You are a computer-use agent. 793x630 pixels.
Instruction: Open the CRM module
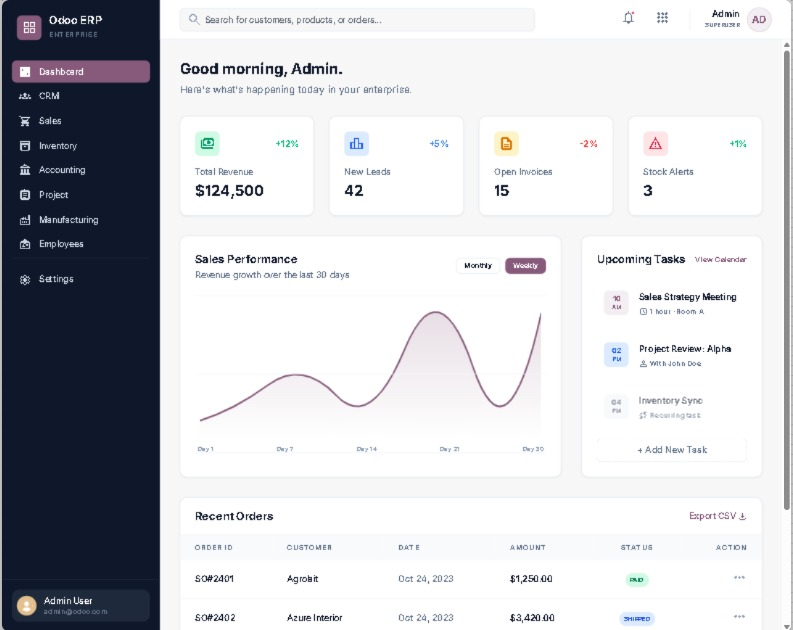coord(81,96)
